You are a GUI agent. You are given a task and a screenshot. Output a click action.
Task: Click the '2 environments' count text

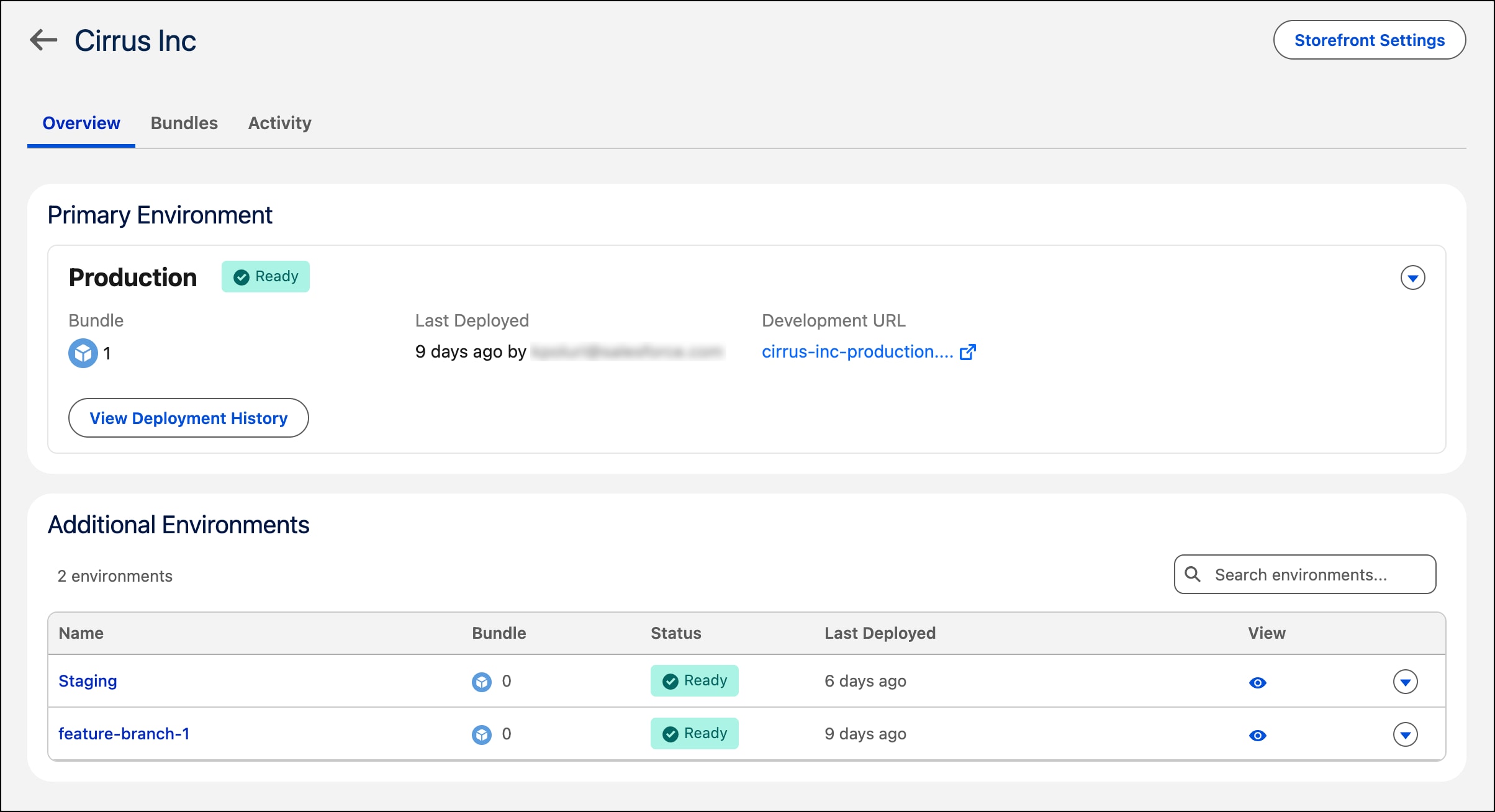tap(115, 576)
